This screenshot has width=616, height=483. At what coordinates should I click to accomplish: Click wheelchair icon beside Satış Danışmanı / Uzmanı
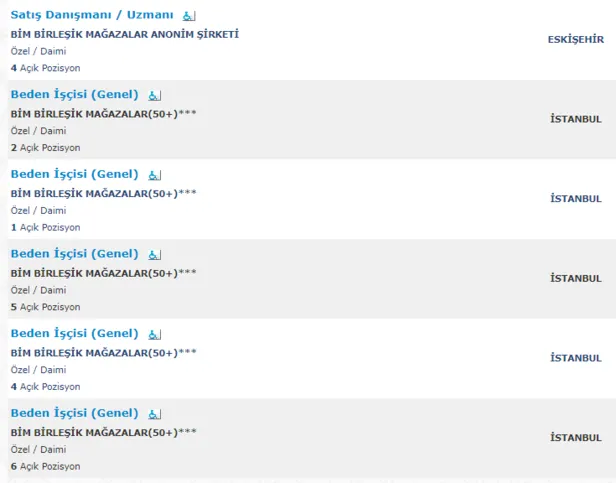click(189, 16)
